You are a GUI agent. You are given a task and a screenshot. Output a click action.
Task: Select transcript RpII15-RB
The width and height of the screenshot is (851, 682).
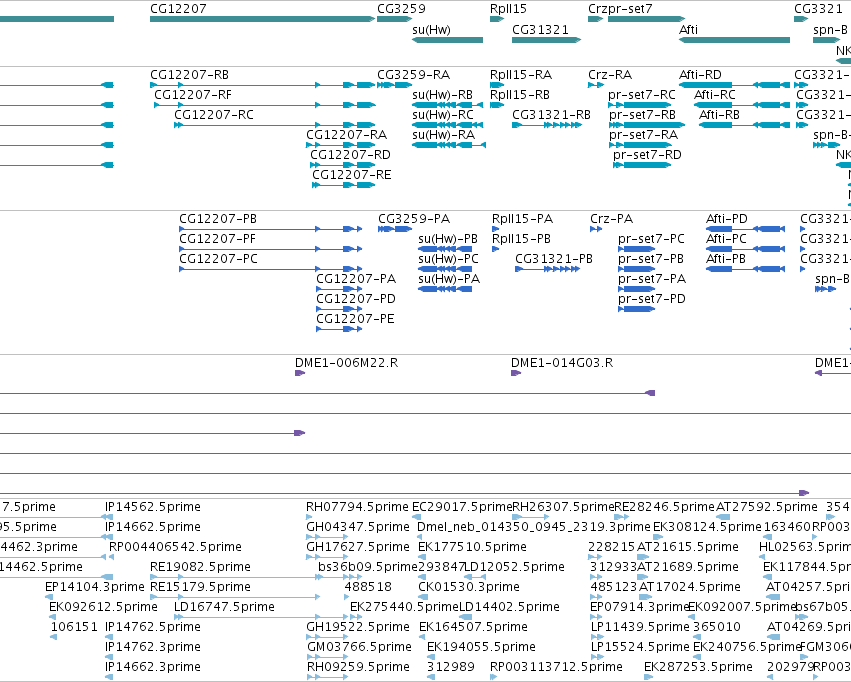[497, 105]
